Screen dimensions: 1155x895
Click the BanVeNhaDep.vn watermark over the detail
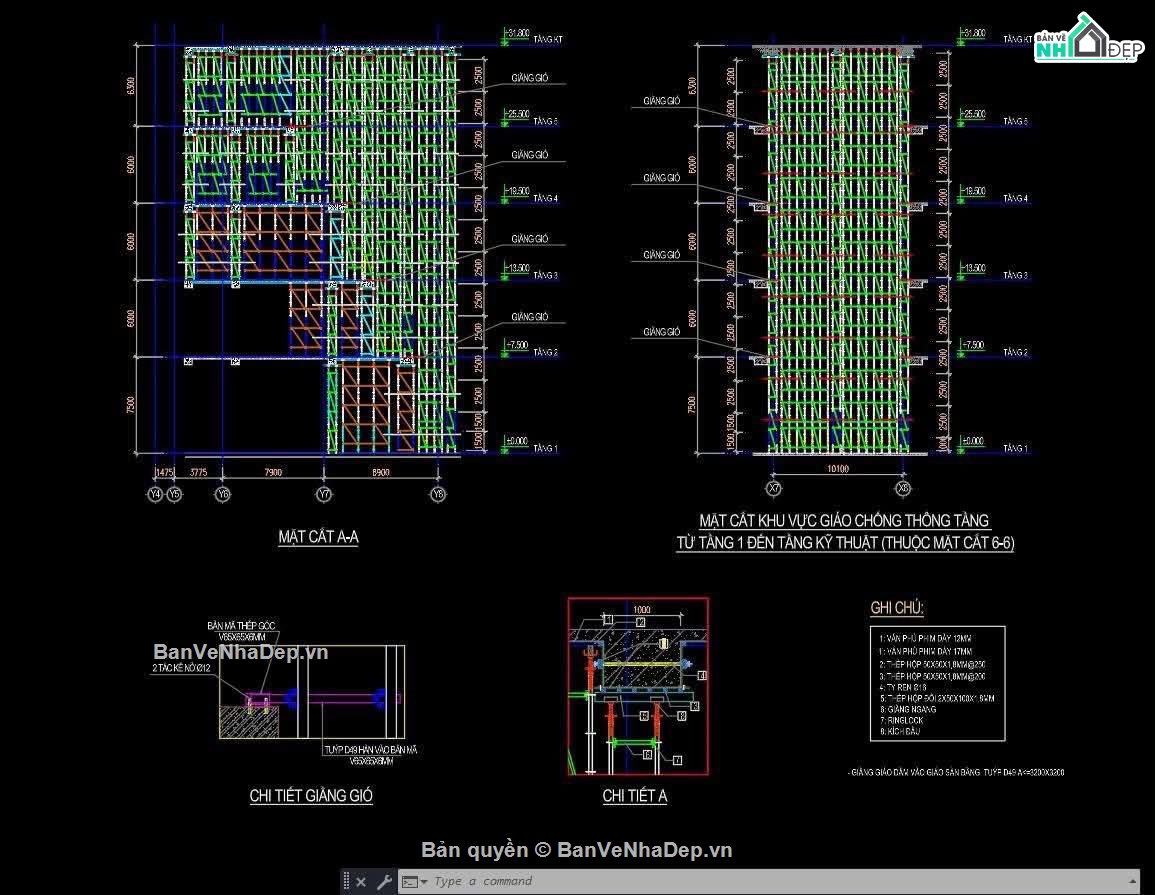(x=241, y=652)
